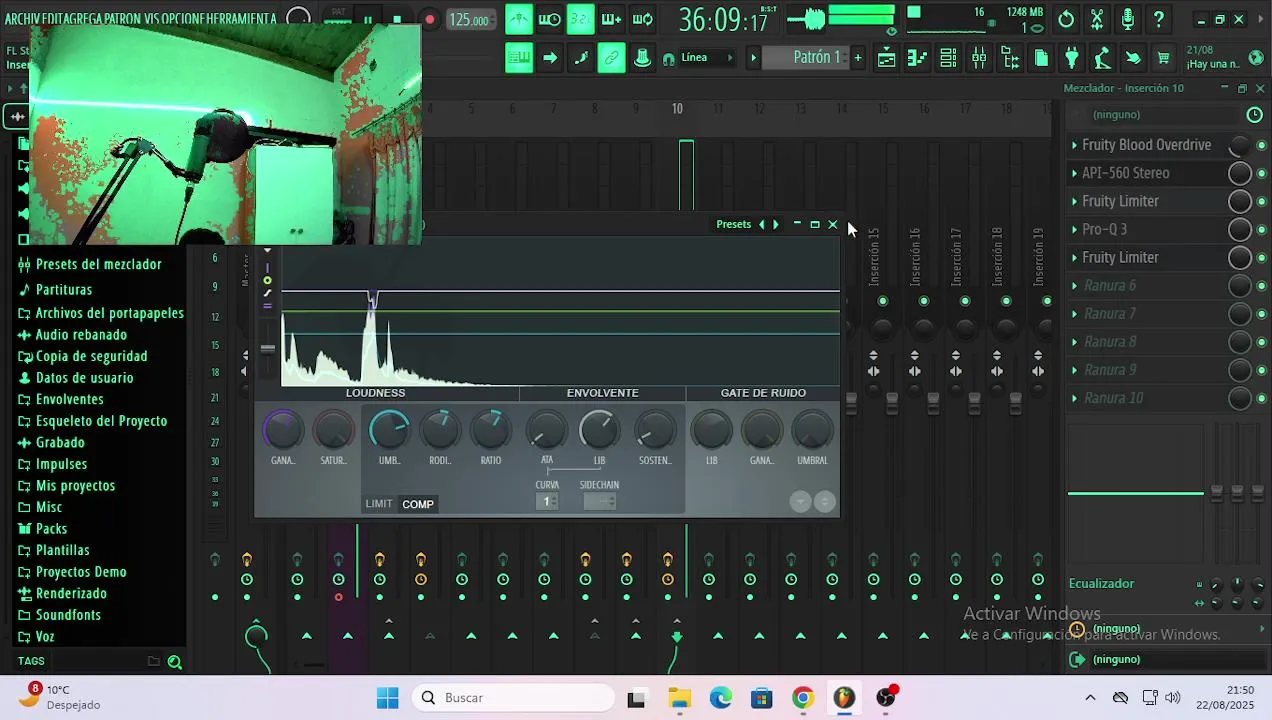The width and height of the screenshot is (1272, 720).
Task: Mute the Inserción 19 mixer track LED
Action: click(1047, 301)
